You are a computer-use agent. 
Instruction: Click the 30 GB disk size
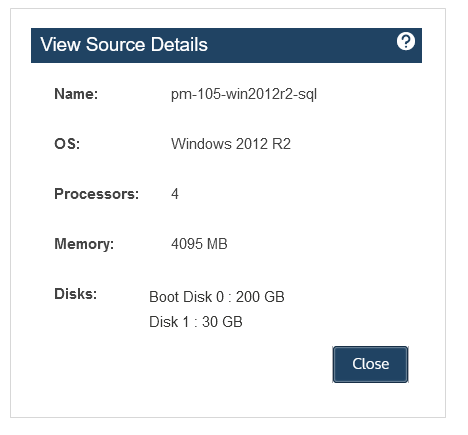(222, 322)
